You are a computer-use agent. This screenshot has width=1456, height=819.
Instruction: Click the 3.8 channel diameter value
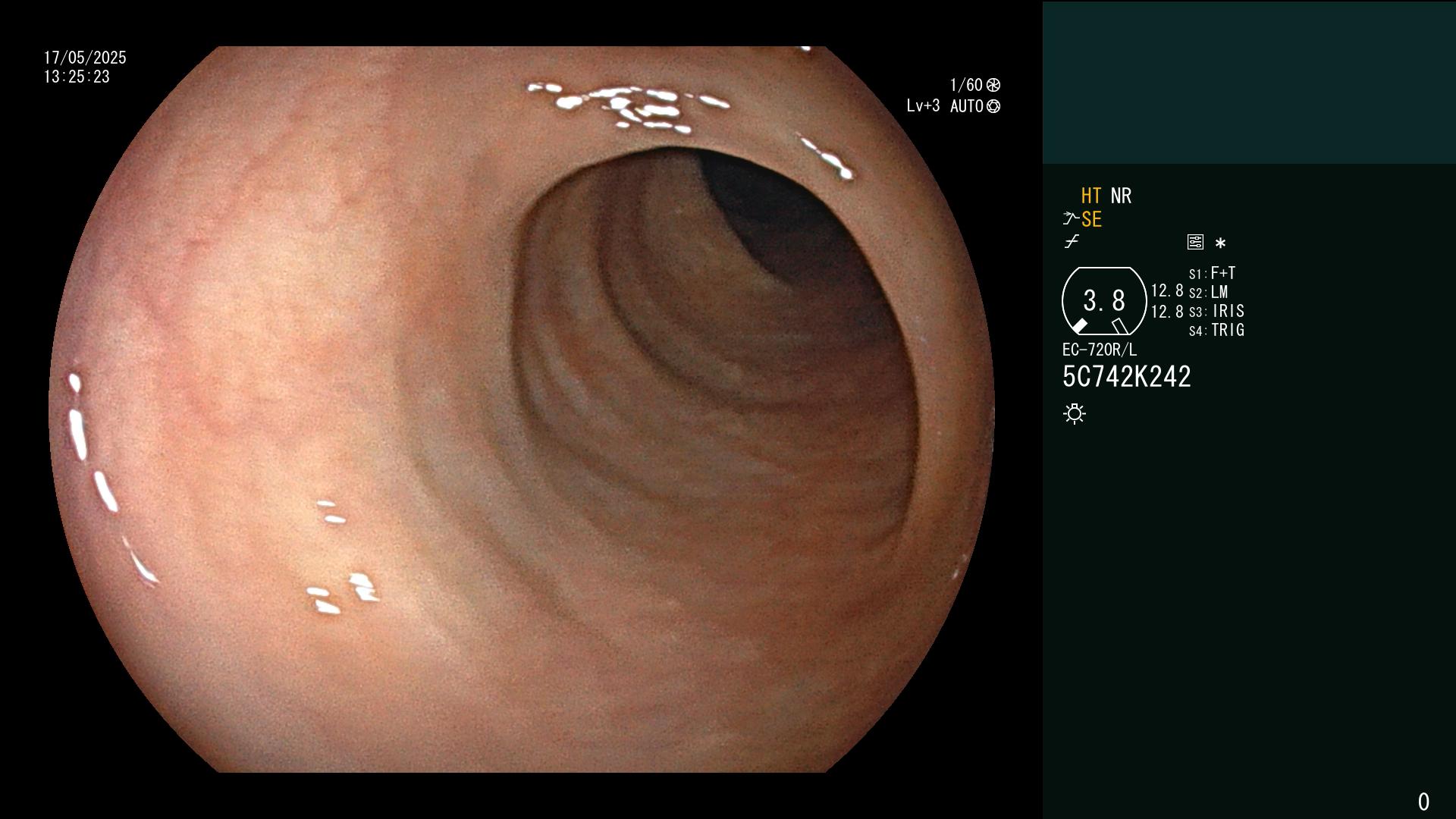click(x=1104, y=301)
